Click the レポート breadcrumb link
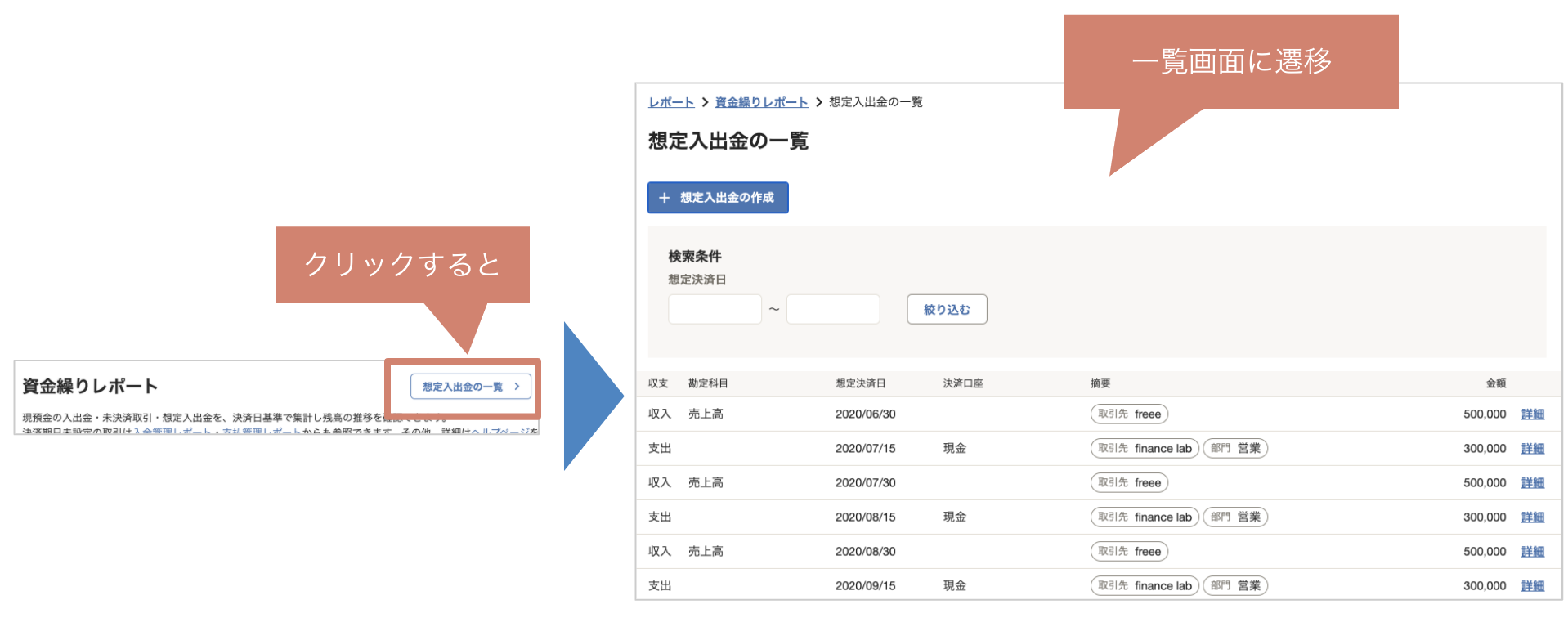The image size is (1568, 618). click(671, 102)
